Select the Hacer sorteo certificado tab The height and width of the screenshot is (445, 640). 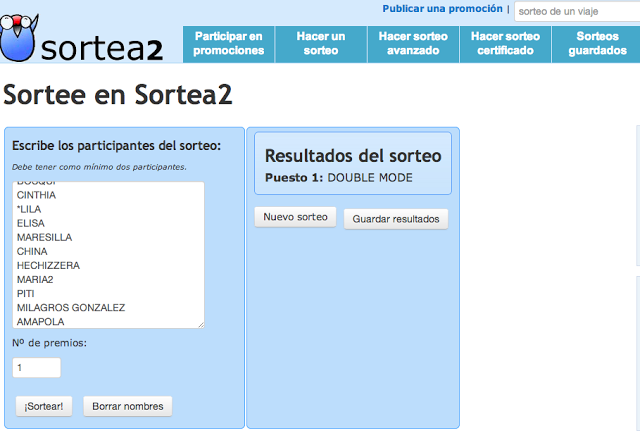click(x=505, y=44)
